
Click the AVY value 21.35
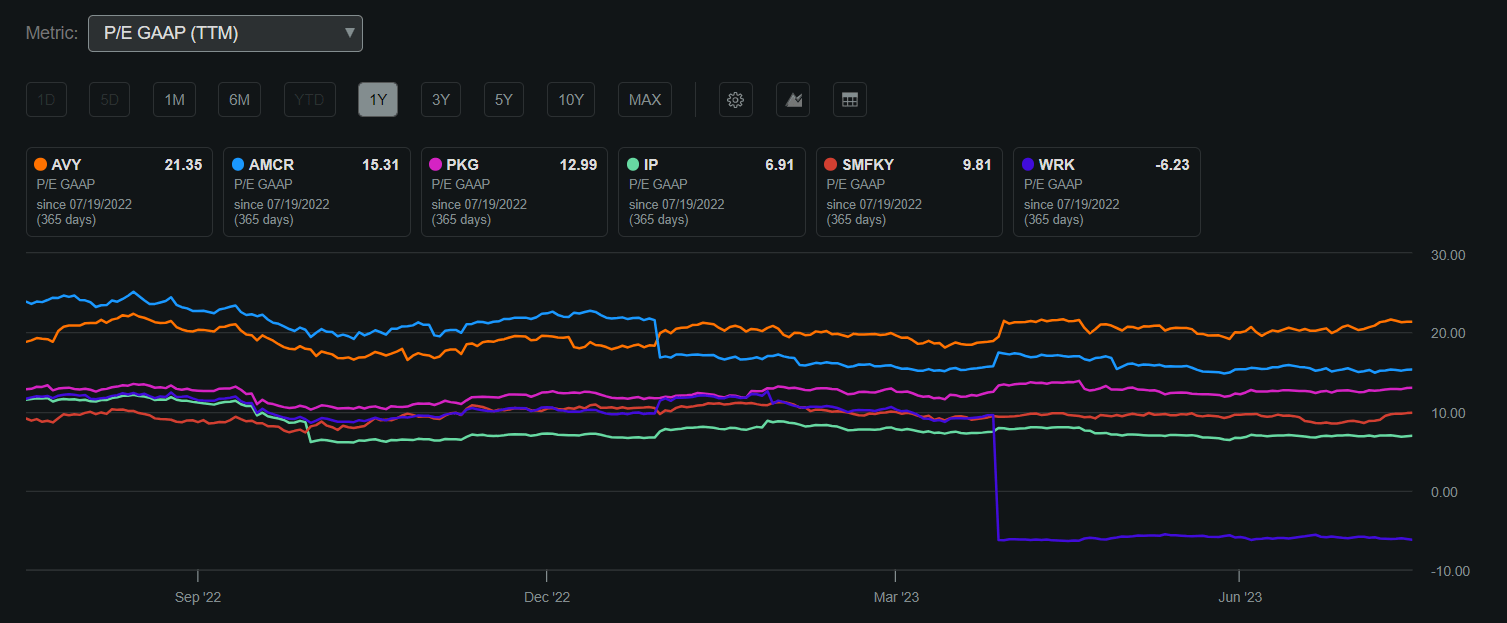click(x=183, y=165)
